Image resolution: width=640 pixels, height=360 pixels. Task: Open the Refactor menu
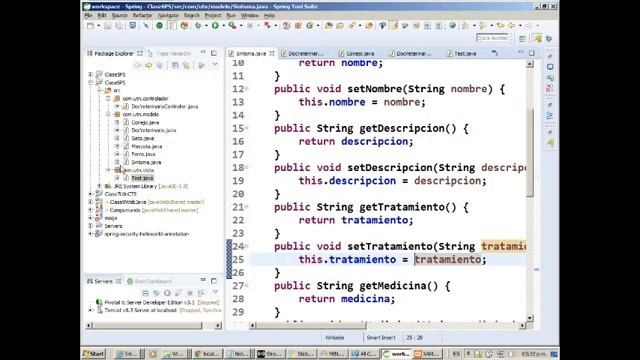pyautogui.click(x=142, y=16)
